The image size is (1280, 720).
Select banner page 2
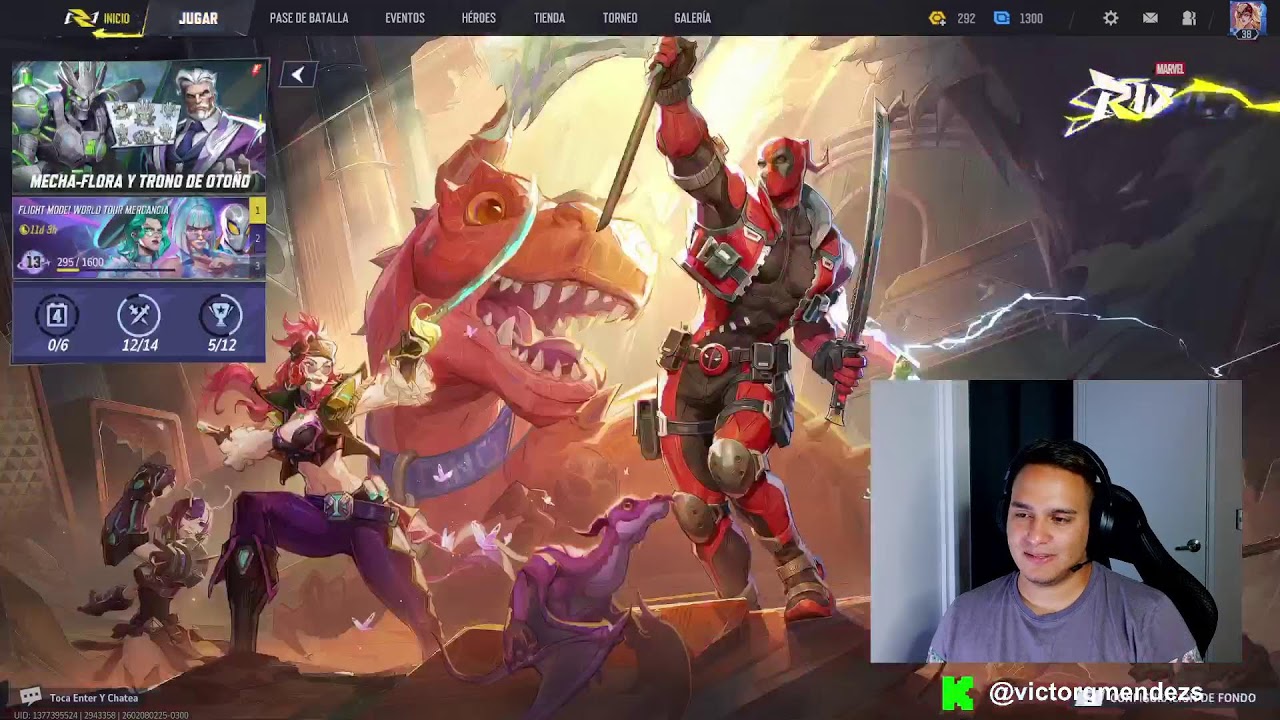click(257, 238)
